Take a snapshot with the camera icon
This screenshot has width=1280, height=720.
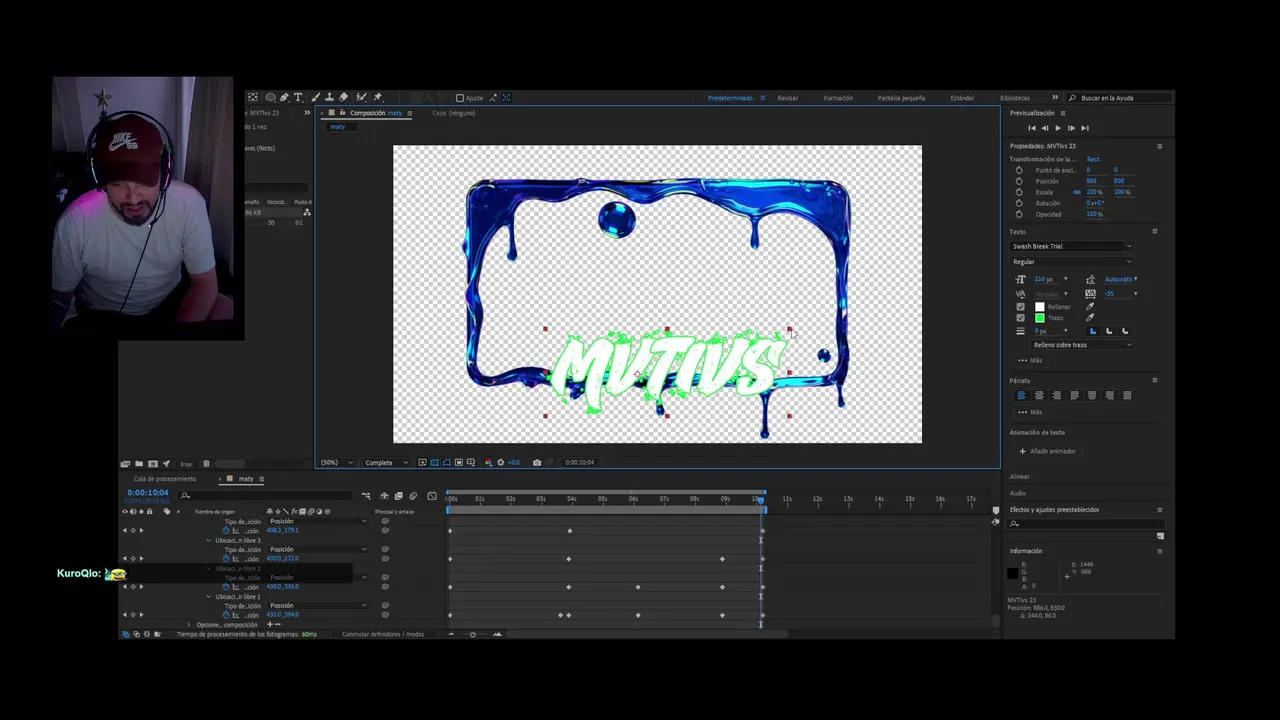[x=537, y=462]
